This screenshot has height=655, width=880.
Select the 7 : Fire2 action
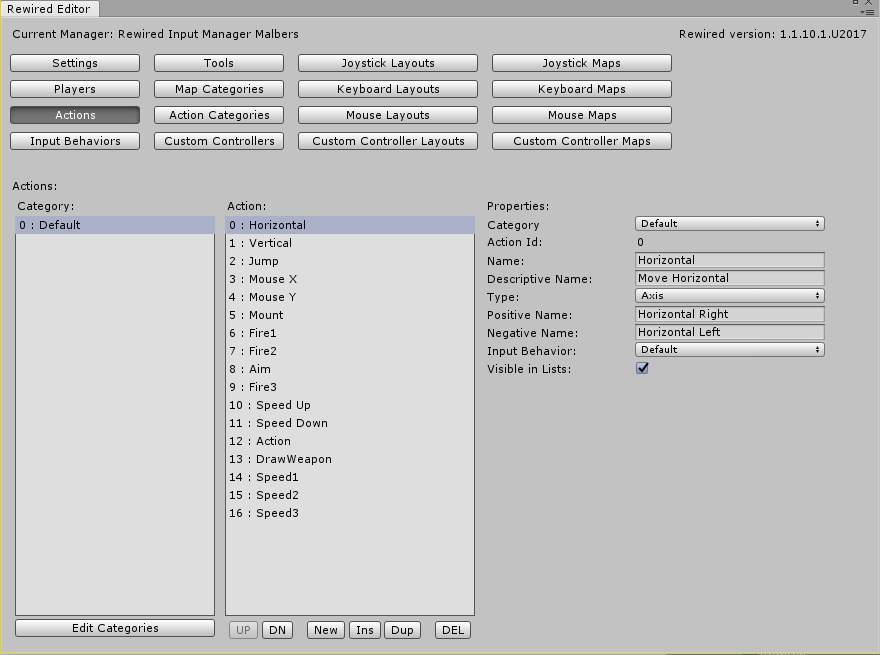tap(350, 351)
